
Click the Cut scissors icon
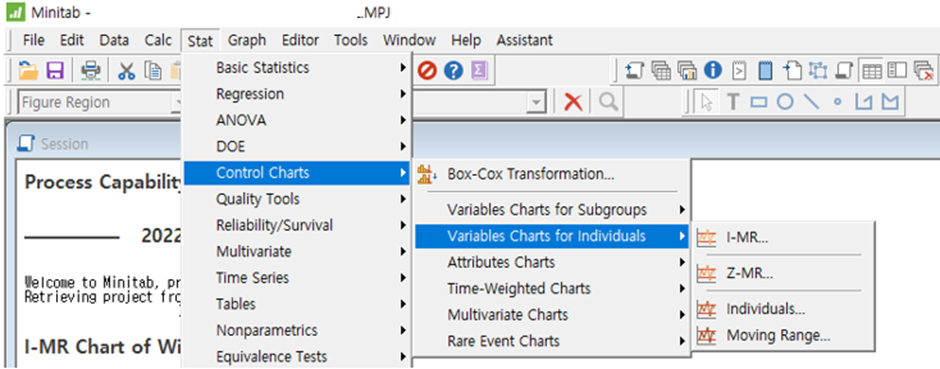[x=126, y=72]
